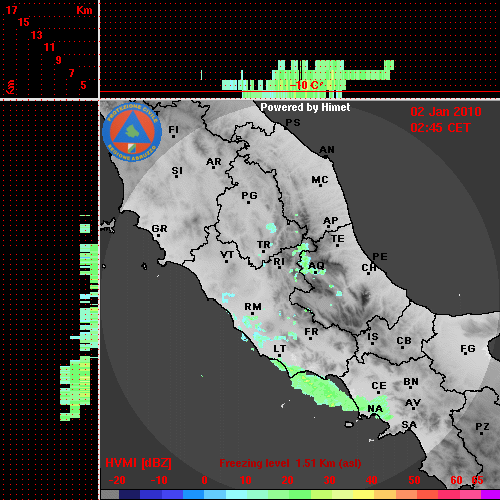Click the dark blue color bar segment
This screenshot has height=500, width=500.
[129, 494]
